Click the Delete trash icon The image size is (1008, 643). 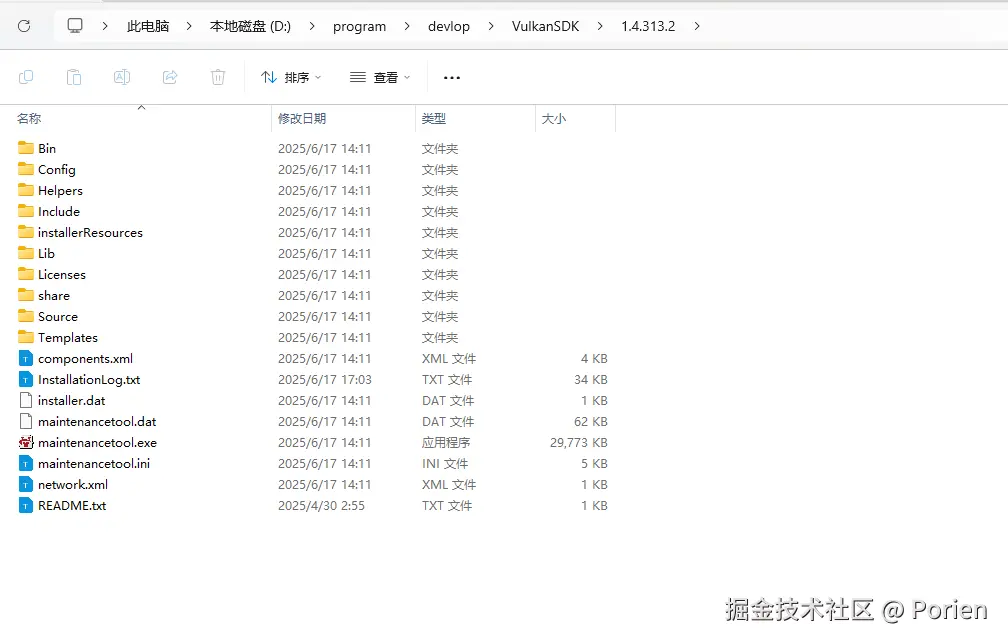(x=218, y=77)
